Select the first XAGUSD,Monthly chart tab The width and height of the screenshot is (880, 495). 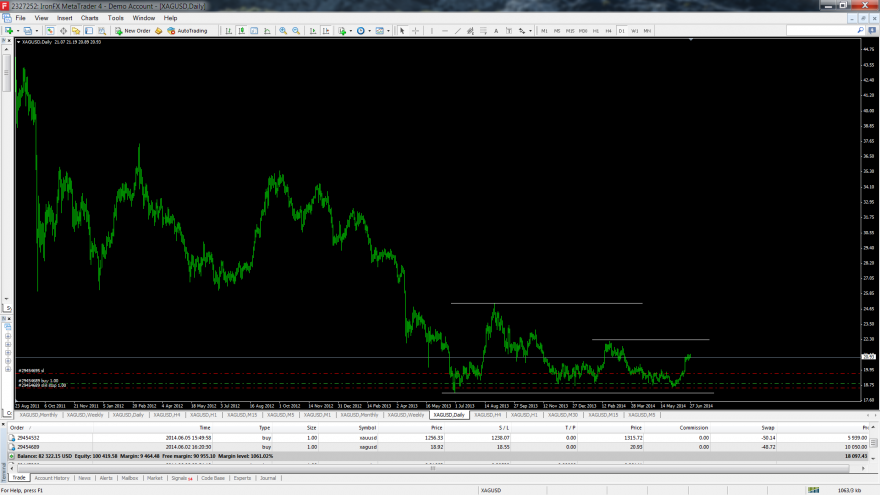pyautogui.click(x=39, y=415)
